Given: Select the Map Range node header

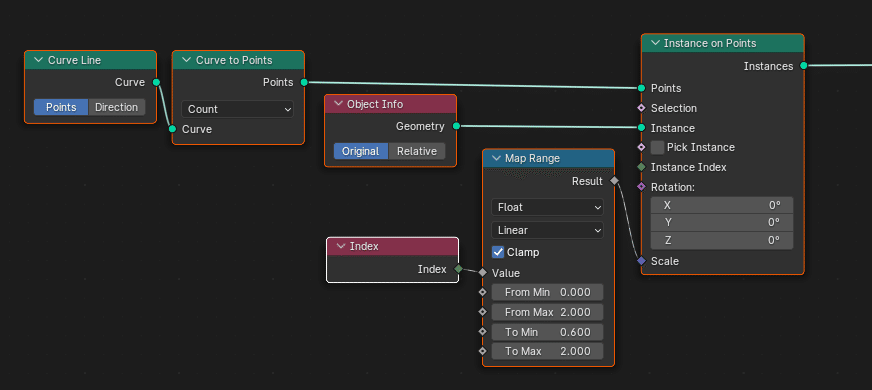Looking at the screenshot, I should point(548,159).
